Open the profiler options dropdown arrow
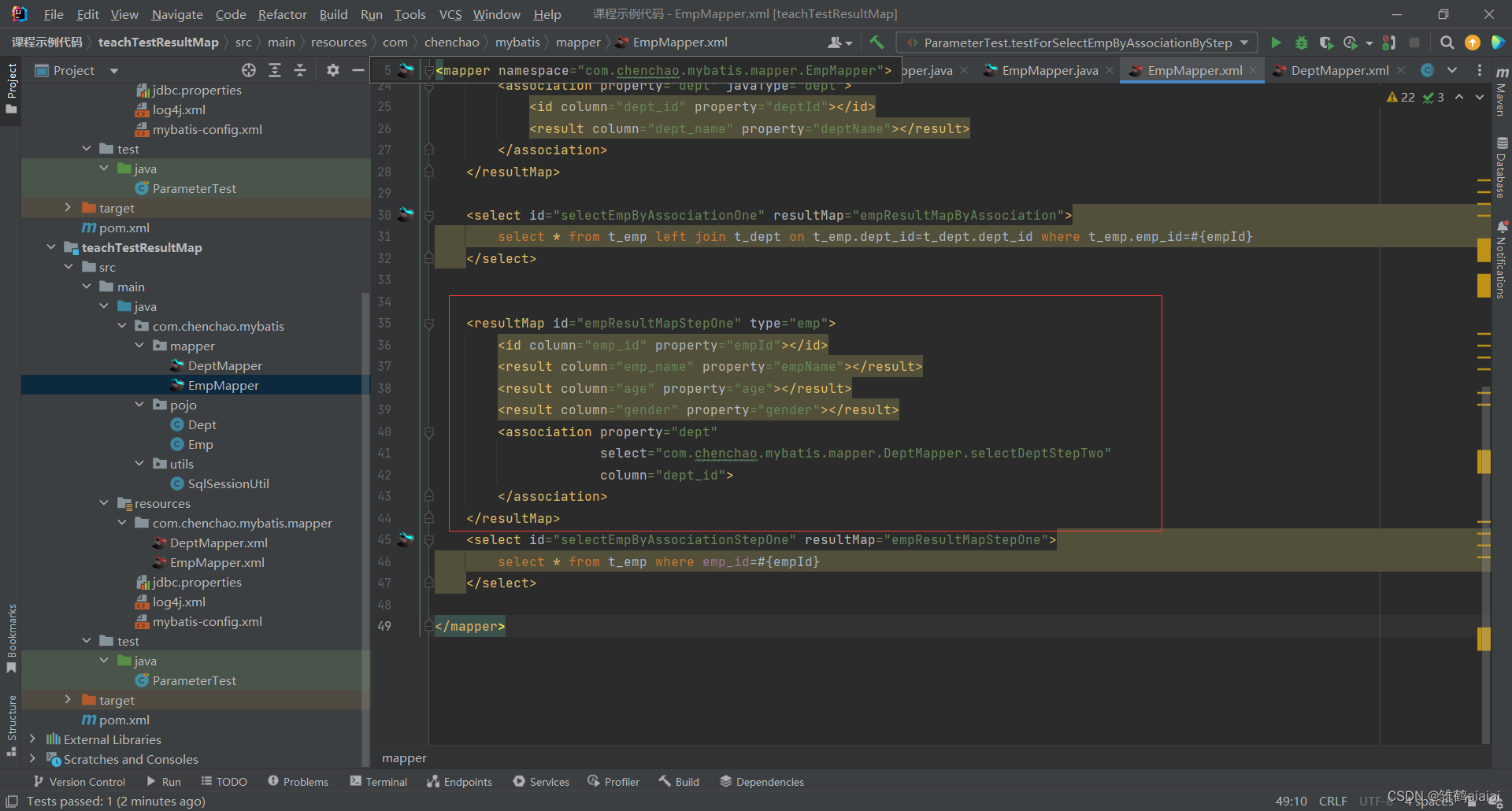Viewport: 1512px width, 811px height. tap(1369, 43)
